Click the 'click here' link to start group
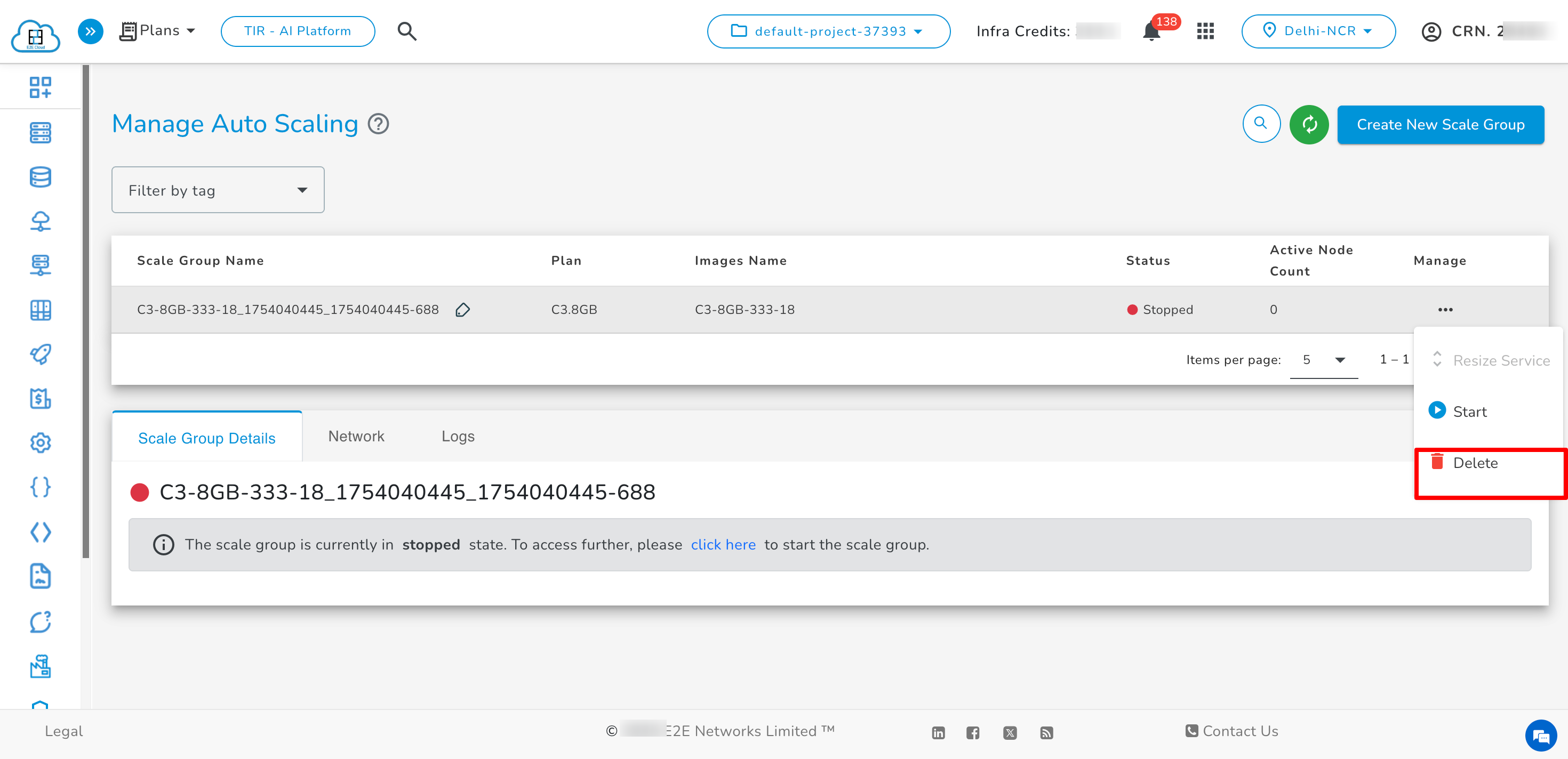Screen dimensions: 1568x759 [x=723, y=545]
